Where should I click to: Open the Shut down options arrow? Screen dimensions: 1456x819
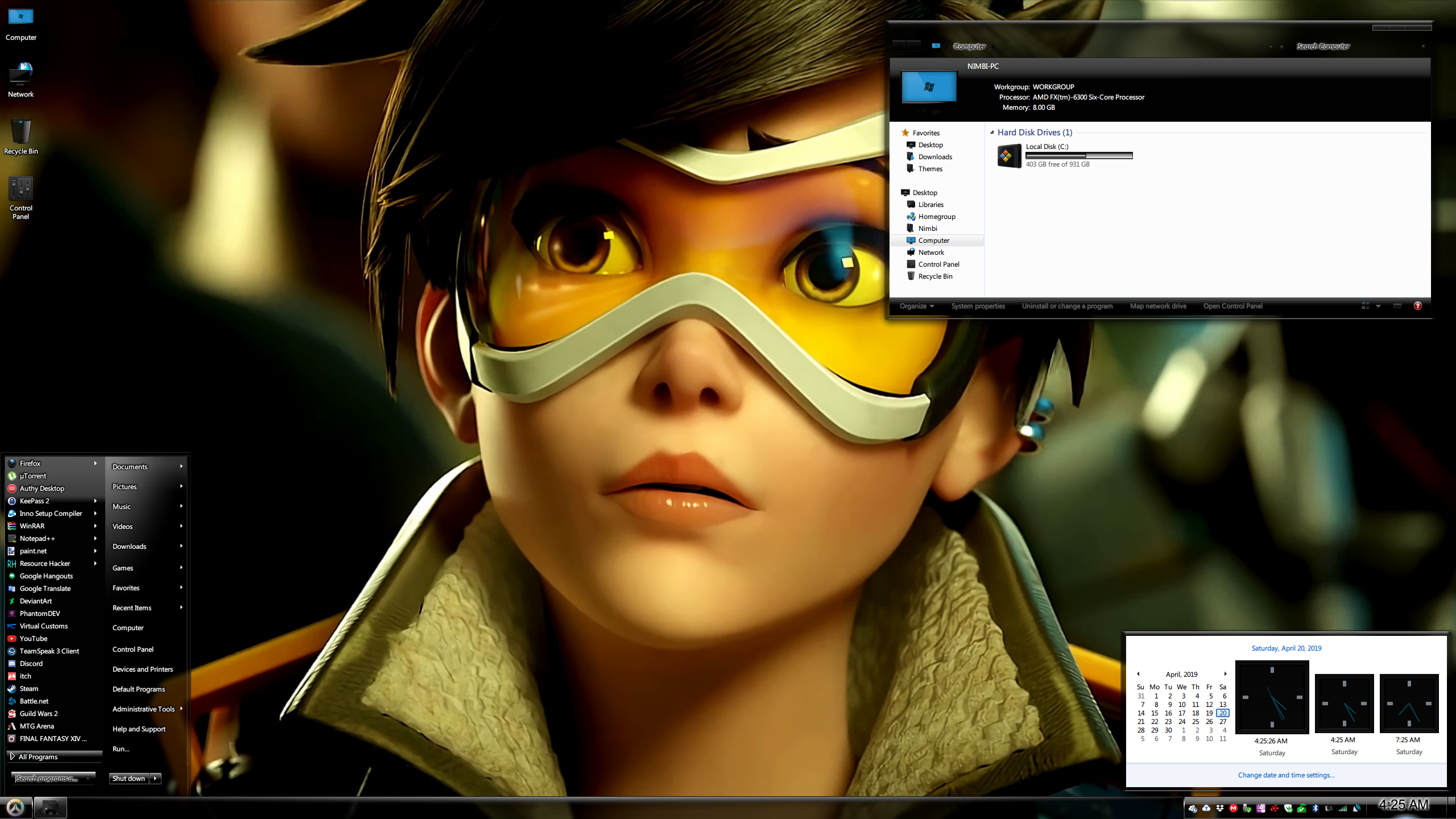[x=155, y=779]
